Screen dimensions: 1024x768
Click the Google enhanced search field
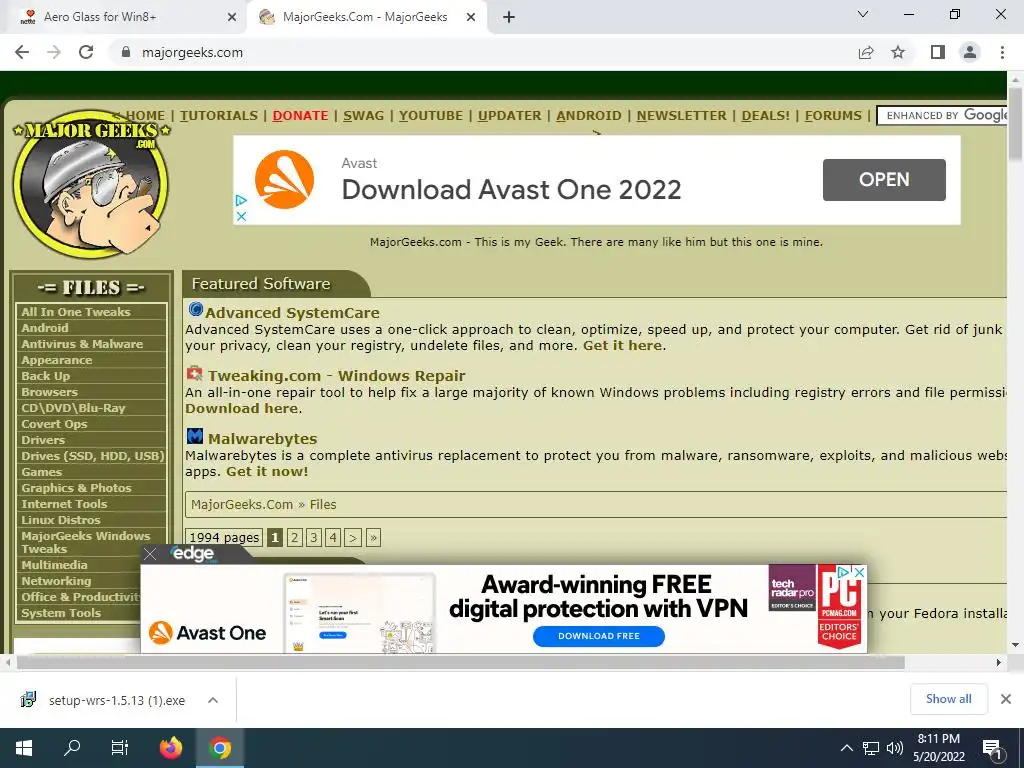[x=942, y=116]
